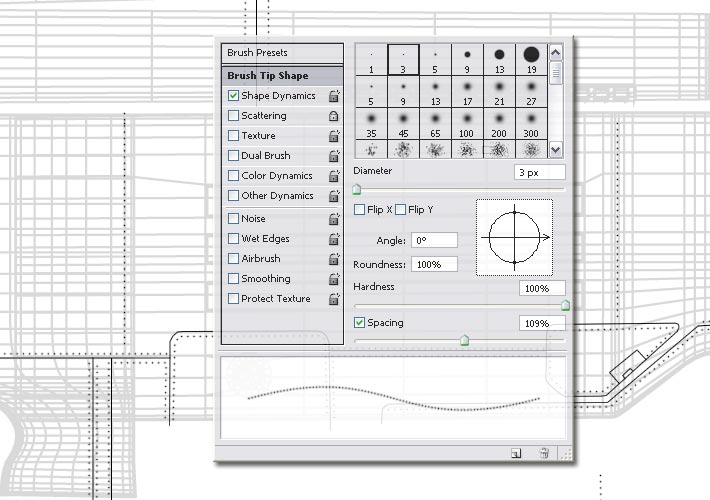
Task: Click the Angle input field
Action: (x=434, y=240)
